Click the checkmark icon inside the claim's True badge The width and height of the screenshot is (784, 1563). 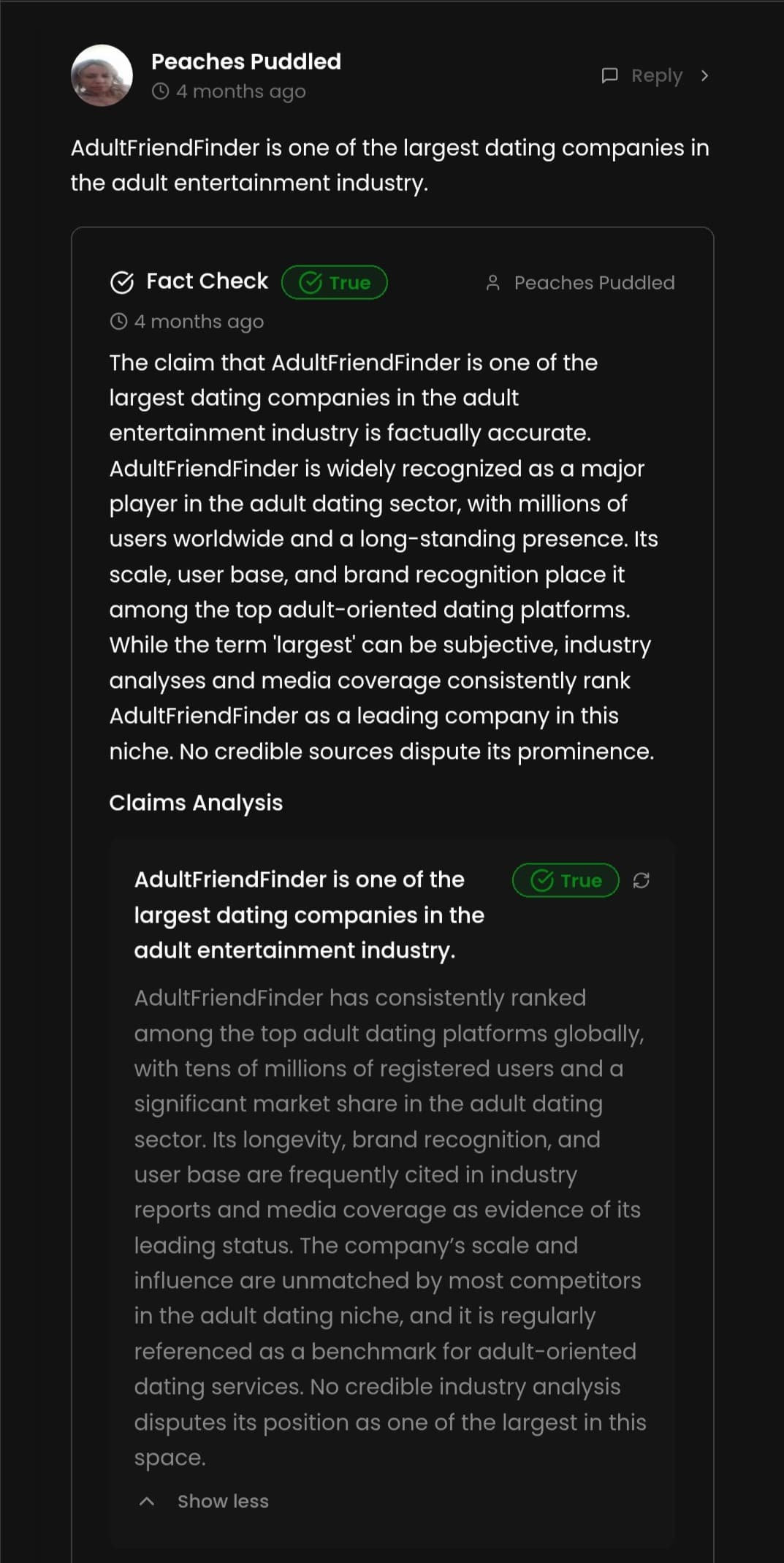(541, 880)
